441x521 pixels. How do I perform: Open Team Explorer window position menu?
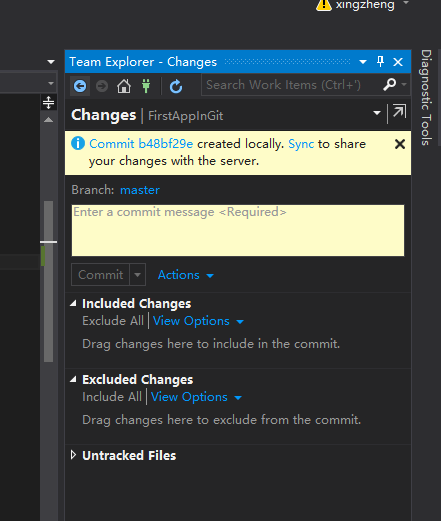click(363, 62)
